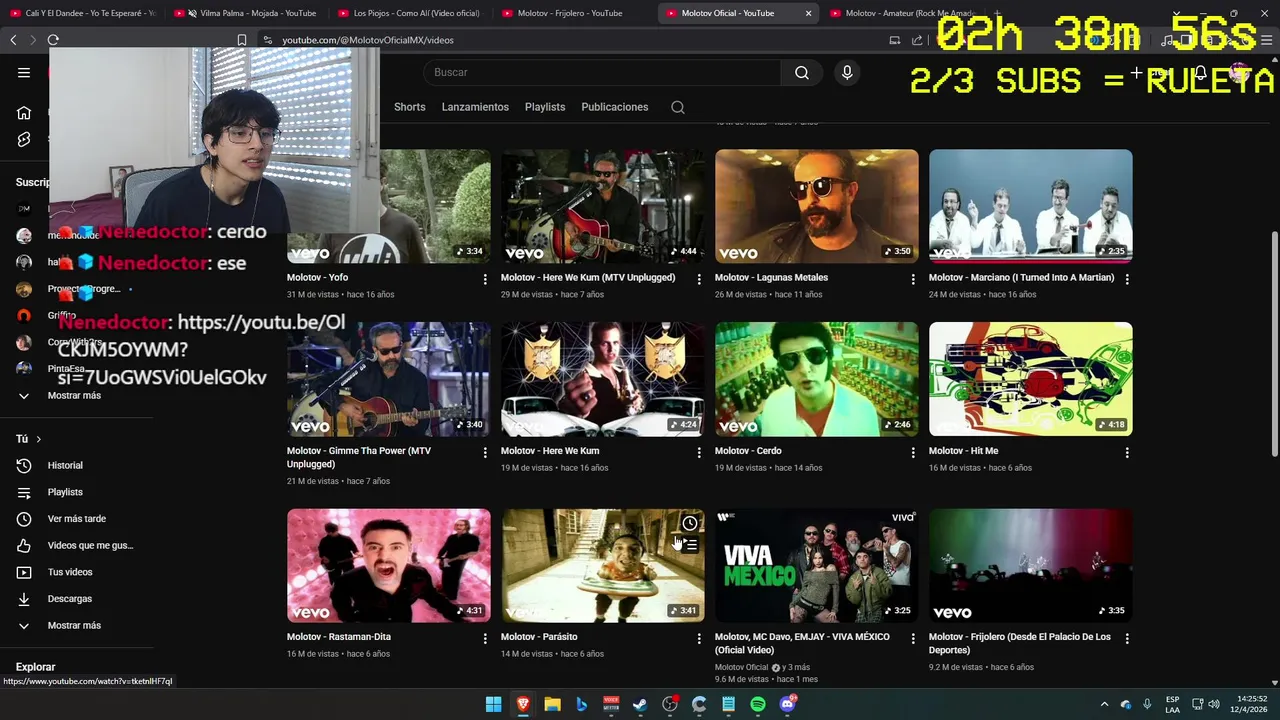Switch to the Playlists channel tab
Screen dimensions: 1280x720
[545, 107]
